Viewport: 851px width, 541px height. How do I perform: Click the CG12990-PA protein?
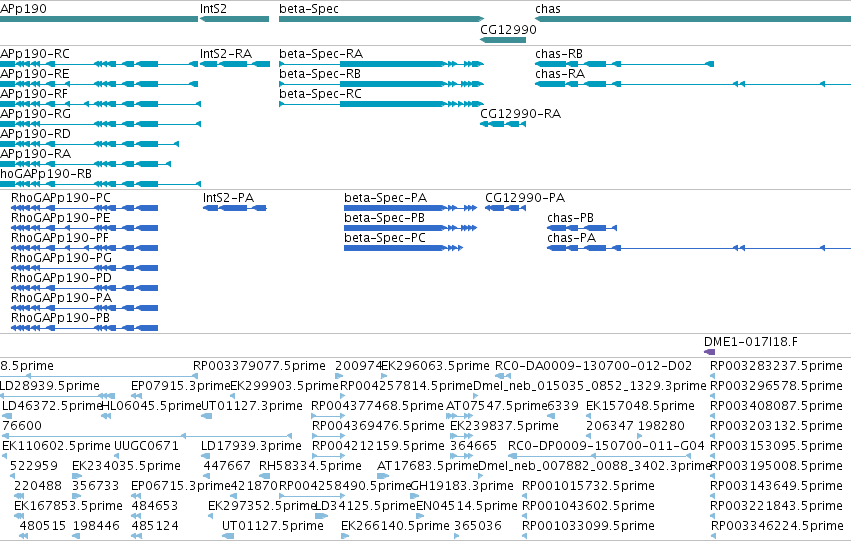(x=505, y=208)
